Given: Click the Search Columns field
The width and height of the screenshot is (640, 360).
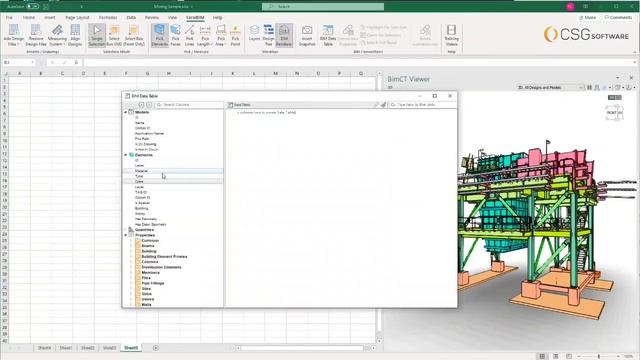Looking at the screenshot, I should pos(189,105).
